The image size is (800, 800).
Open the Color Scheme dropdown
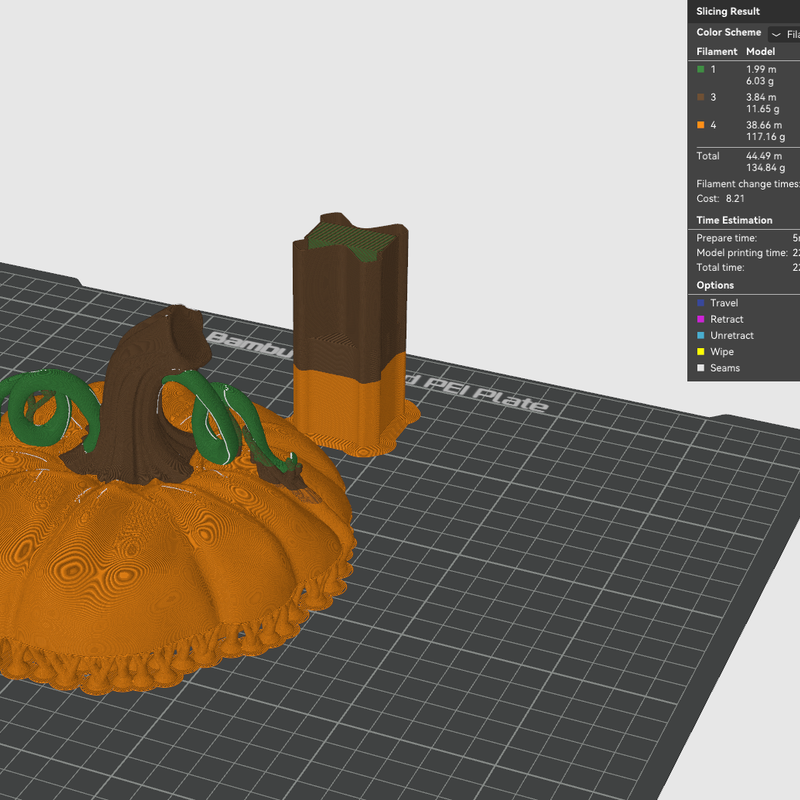(x=784, y=34)
